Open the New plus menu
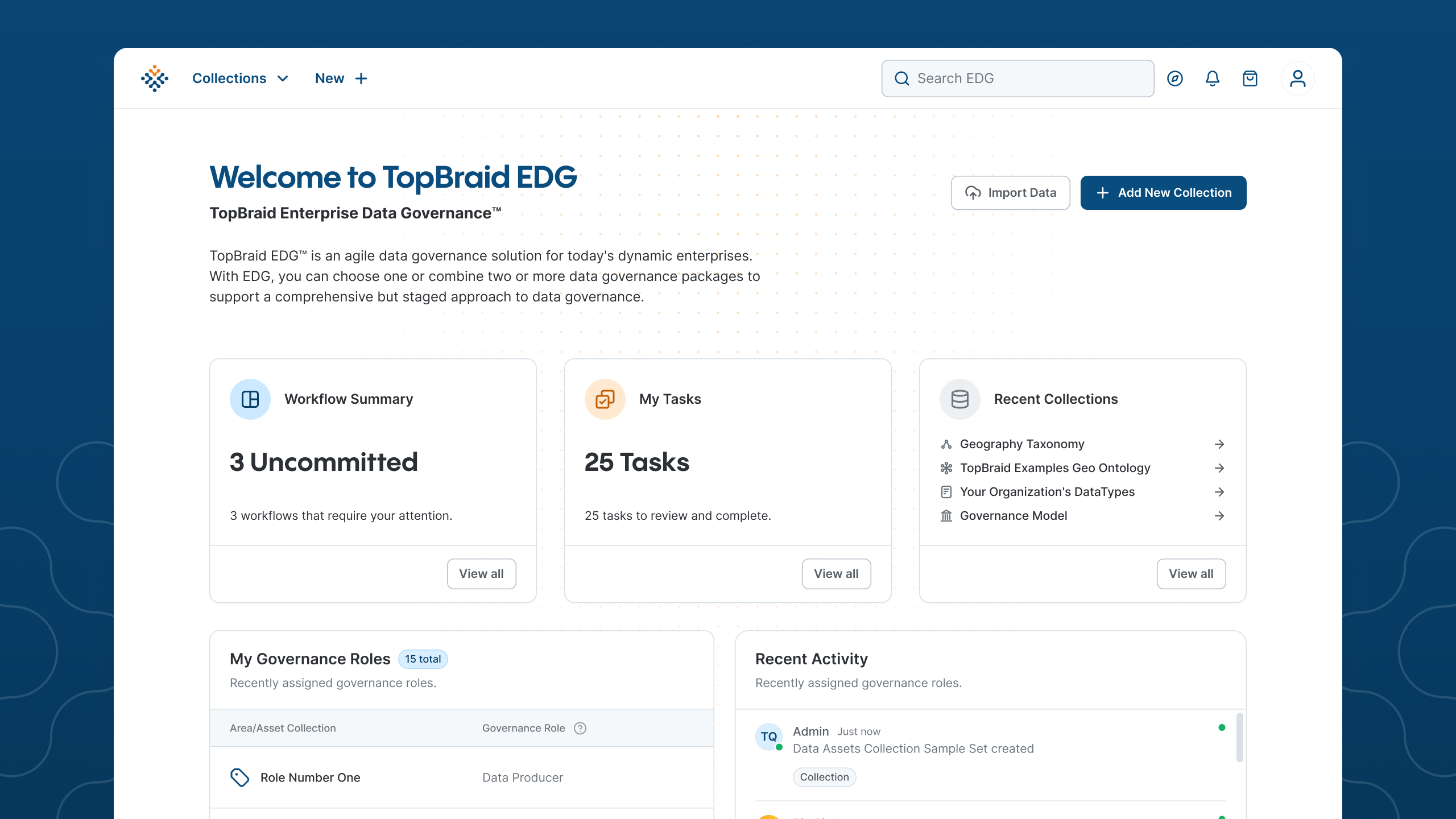The image size is (1456, 819). point(341,78)
